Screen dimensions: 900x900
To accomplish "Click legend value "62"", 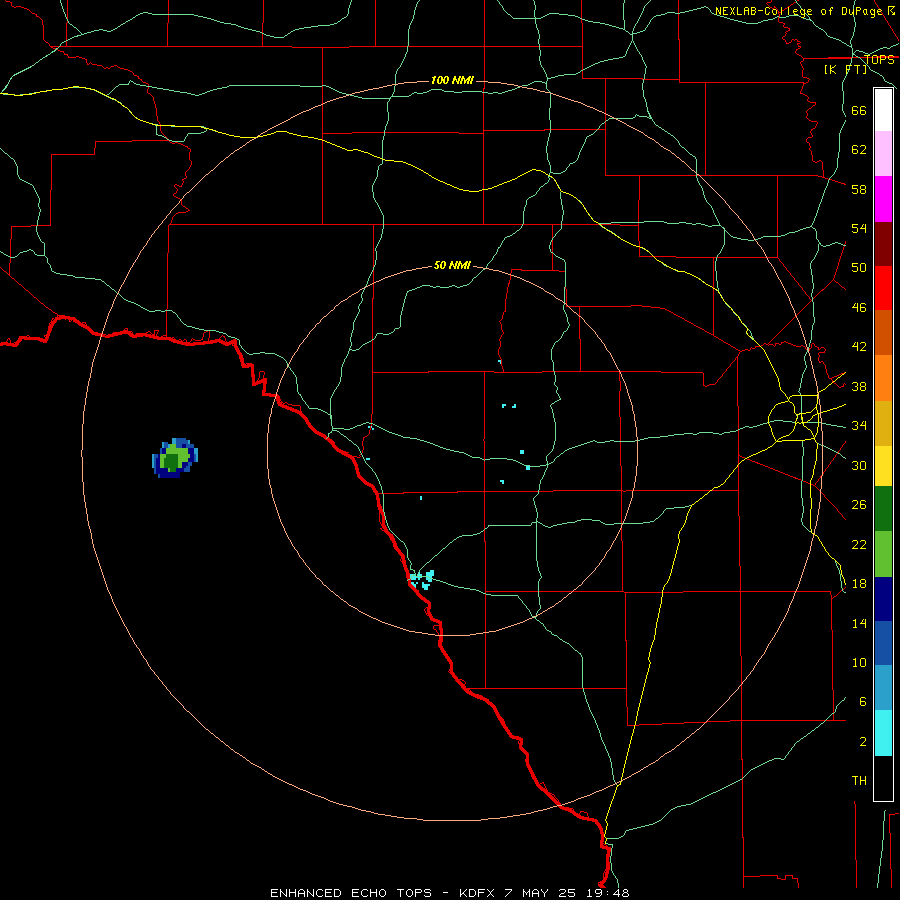I will click(x=859, y=150).
